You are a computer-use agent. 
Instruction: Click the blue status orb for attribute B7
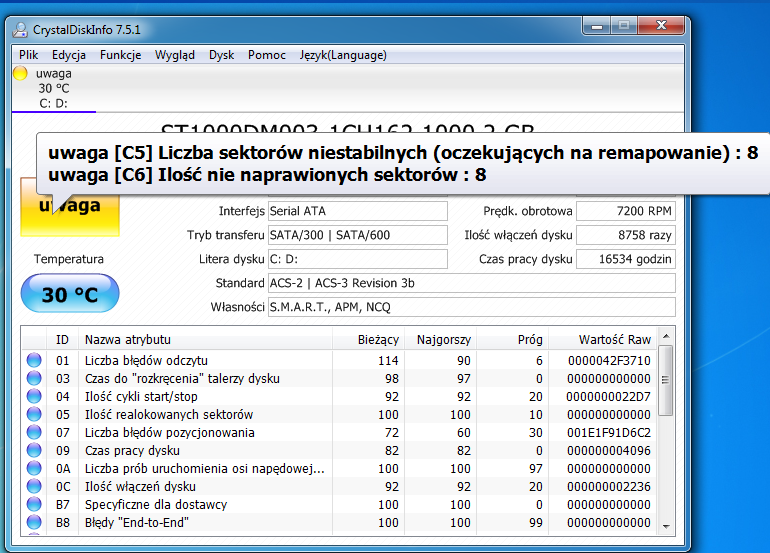point(34,504)
